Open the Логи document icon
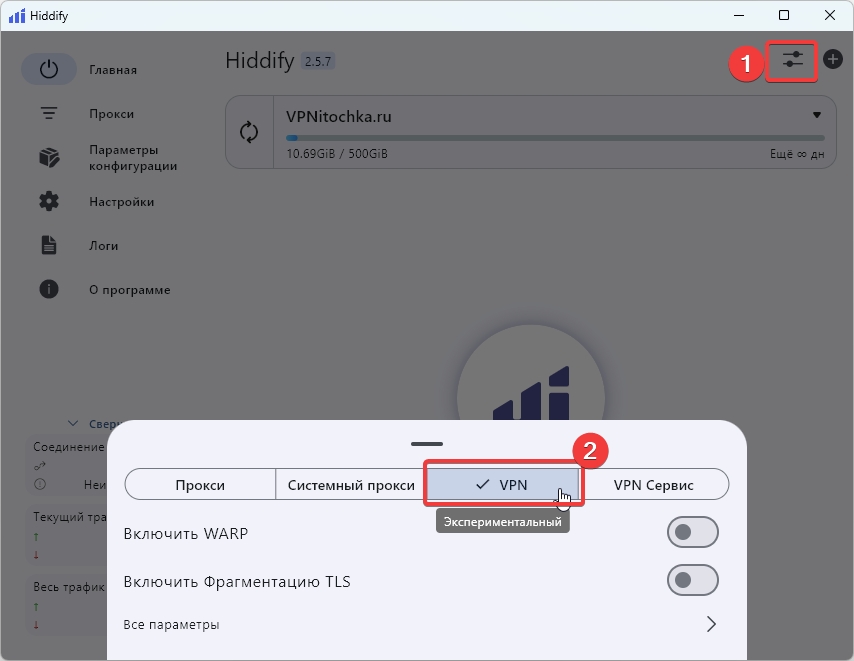This screenshot has height=661, width=854. pos(49,246)
